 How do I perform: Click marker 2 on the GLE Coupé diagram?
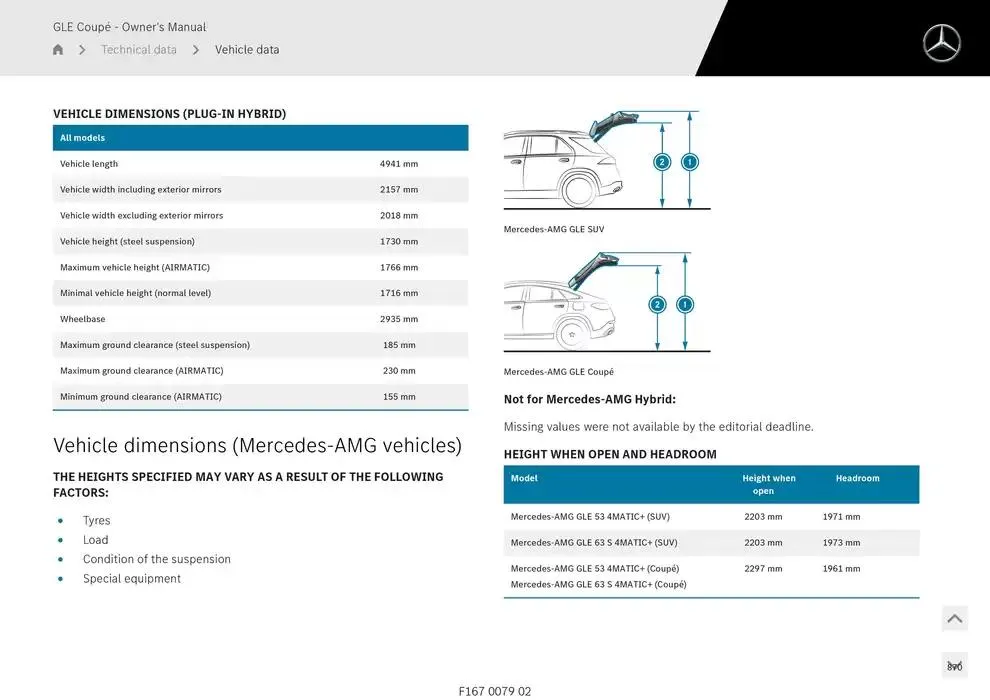tap(657, 304)
